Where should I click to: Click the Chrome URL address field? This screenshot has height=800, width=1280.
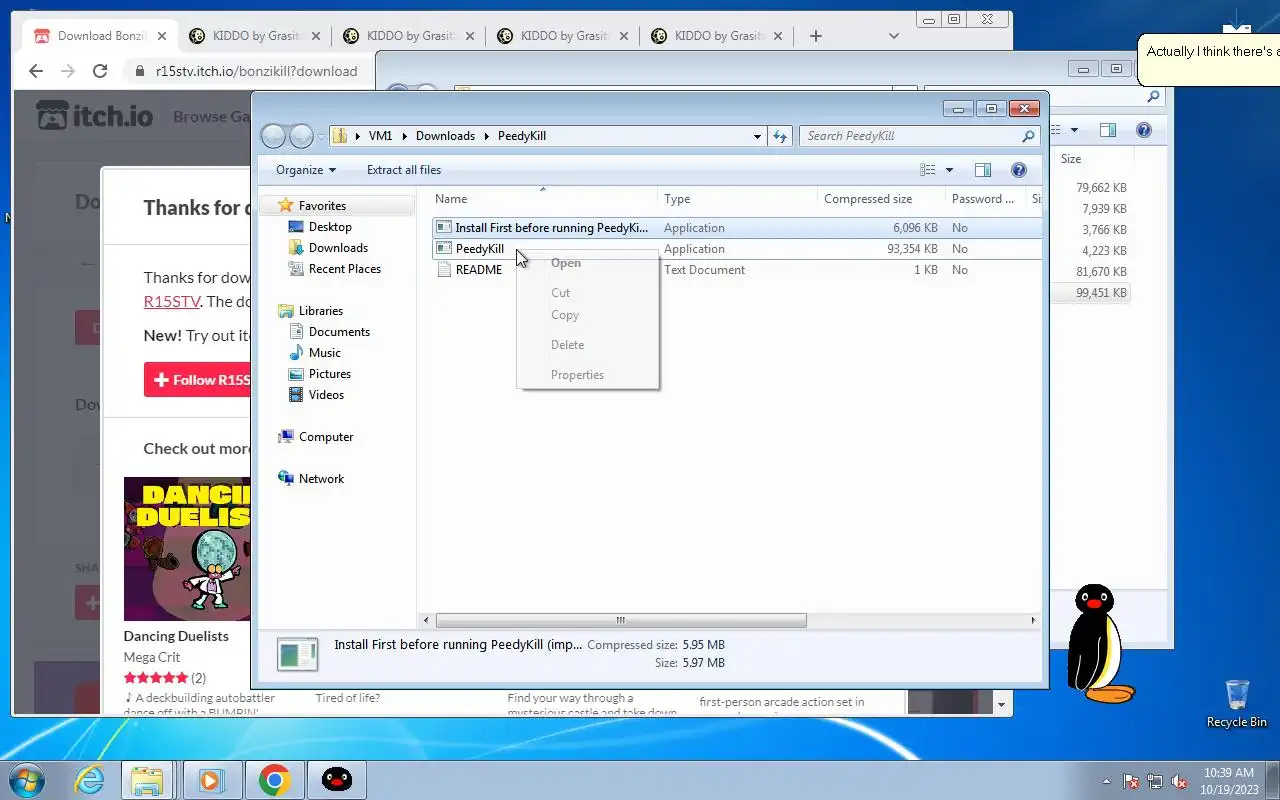click(256, 71)
